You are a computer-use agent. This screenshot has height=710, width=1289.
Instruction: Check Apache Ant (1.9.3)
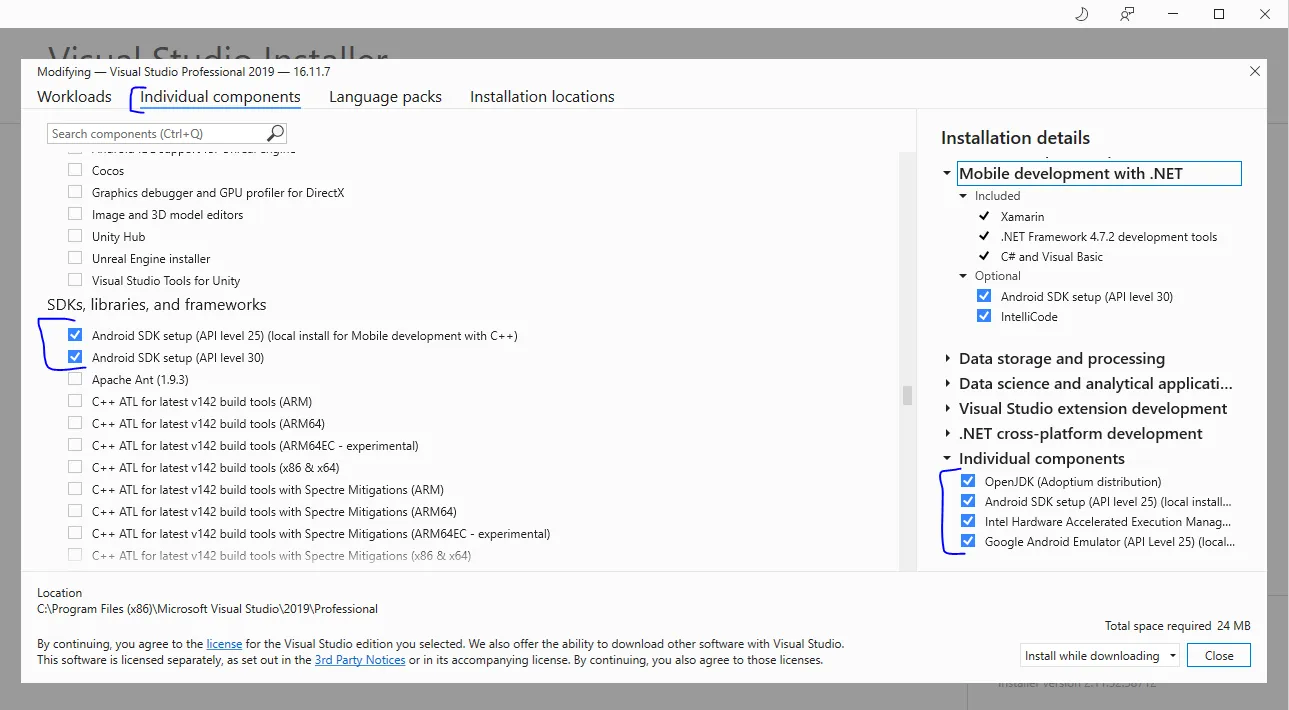(75, 380)
